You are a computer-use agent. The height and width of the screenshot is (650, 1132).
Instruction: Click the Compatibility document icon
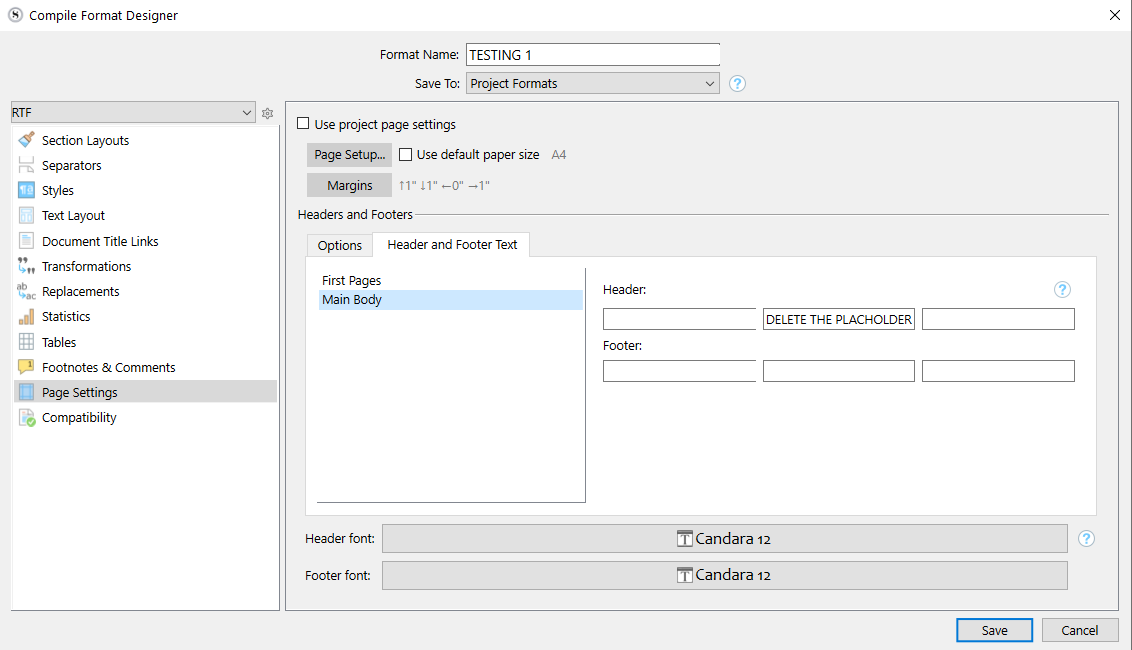click(26, 417)
